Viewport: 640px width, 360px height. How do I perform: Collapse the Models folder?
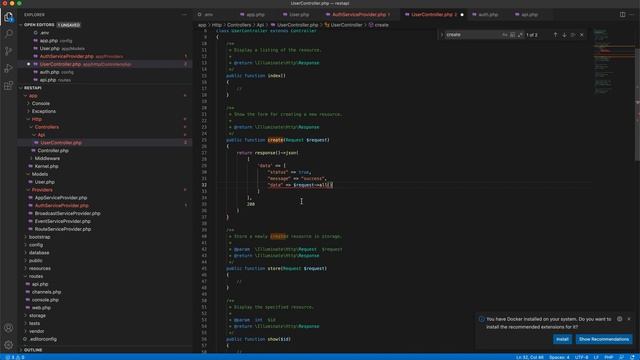click(40, 174)
